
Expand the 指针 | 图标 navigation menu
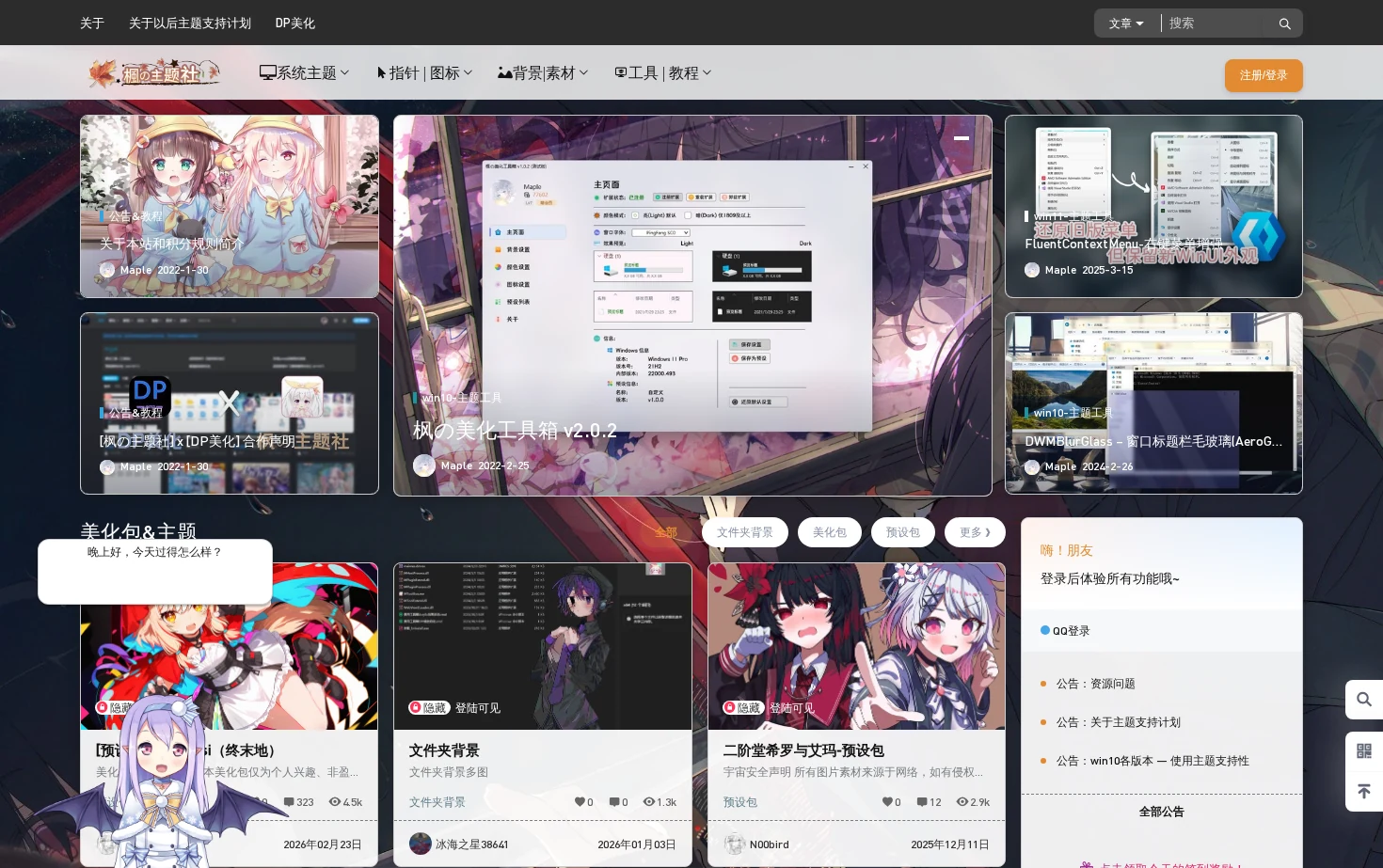[x=424, y=72]
